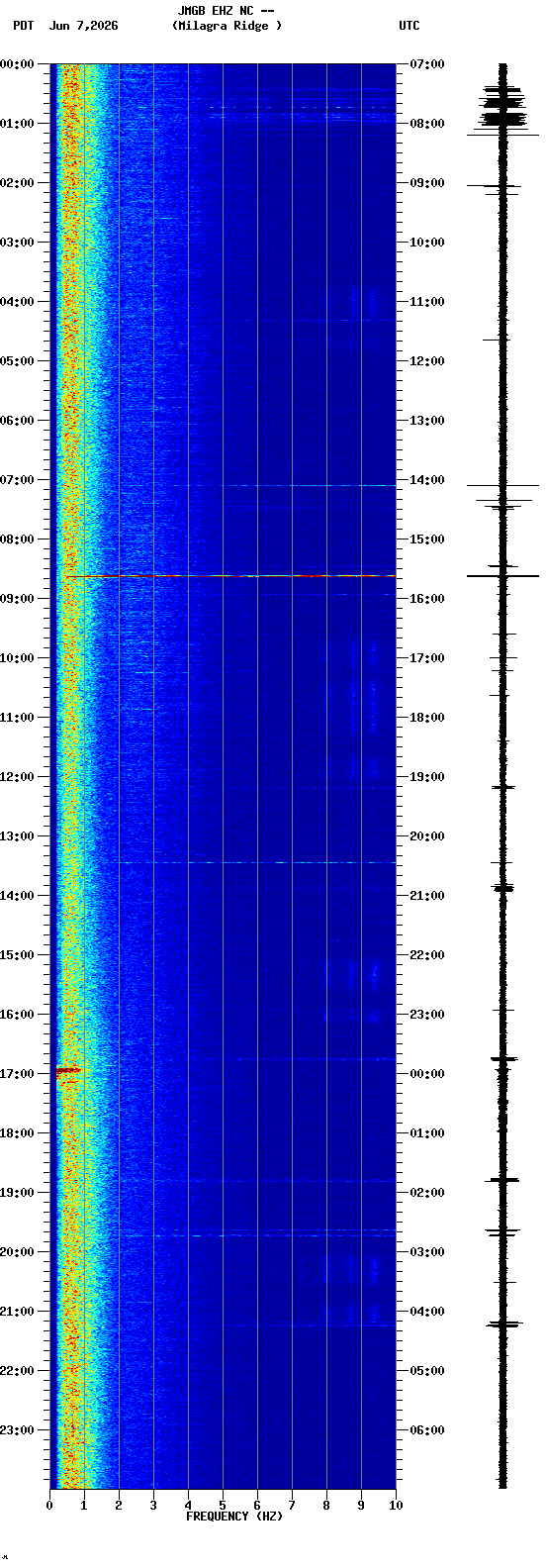Click the 00:00 PDT time label
The image size is (546, 1568).
(17, 64)
